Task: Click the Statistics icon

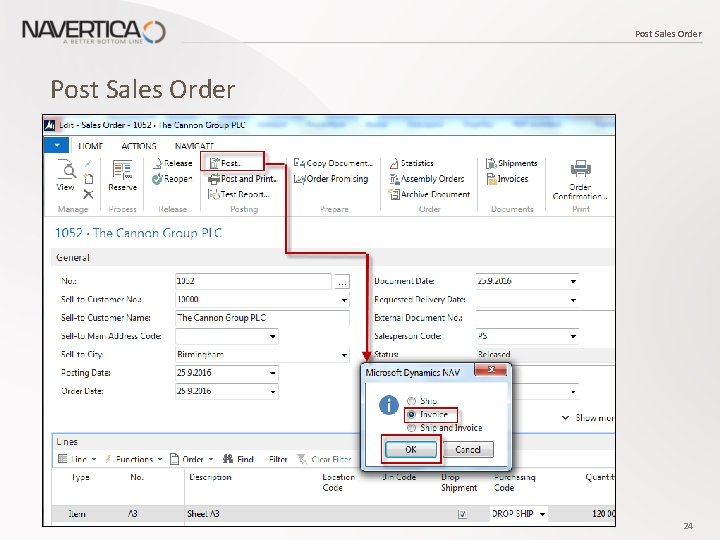Action: 394,163
